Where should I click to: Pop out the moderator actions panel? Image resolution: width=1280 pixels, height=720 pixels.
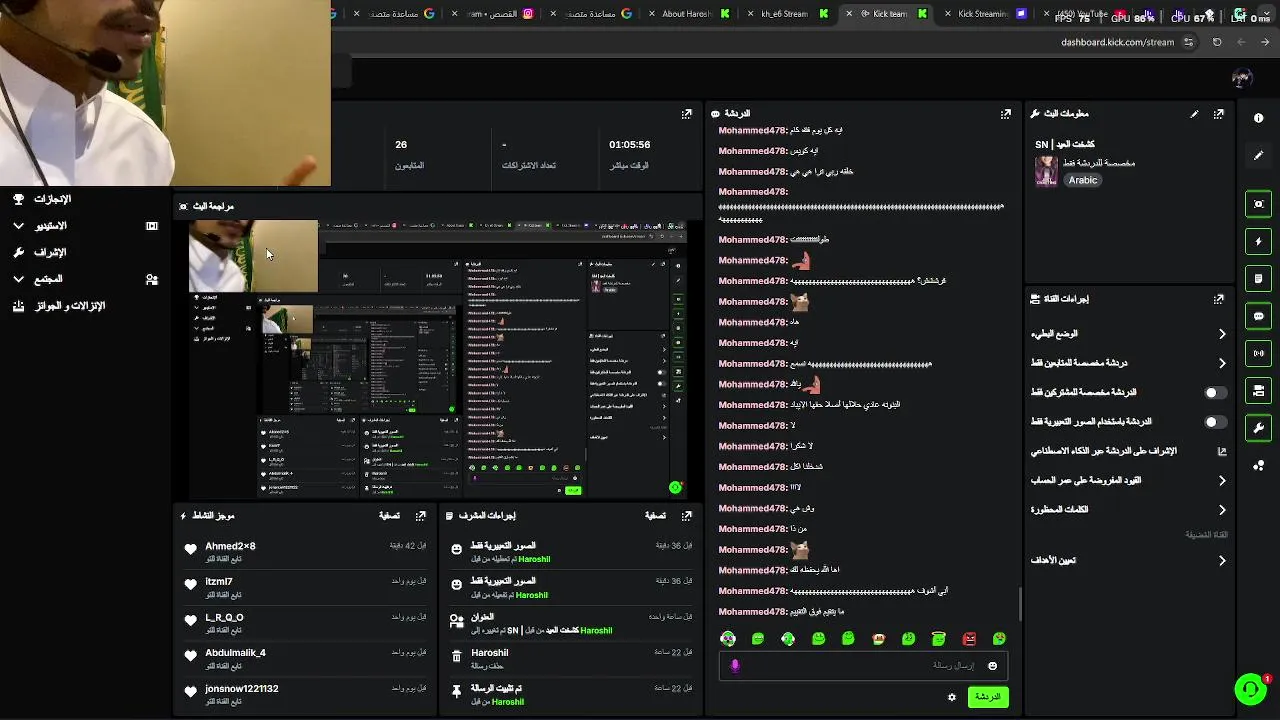point(686,516)
